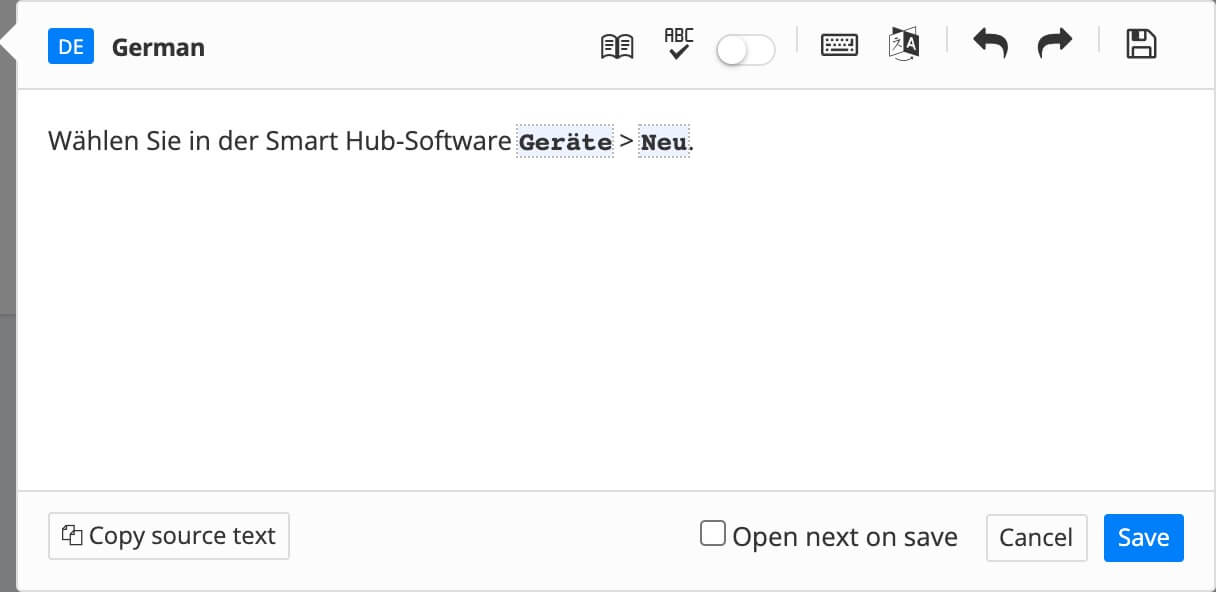Viewport: 1216px width, 592px height.
Task: Click the editor tab edge marker on the left
Action: pos(8,40)
